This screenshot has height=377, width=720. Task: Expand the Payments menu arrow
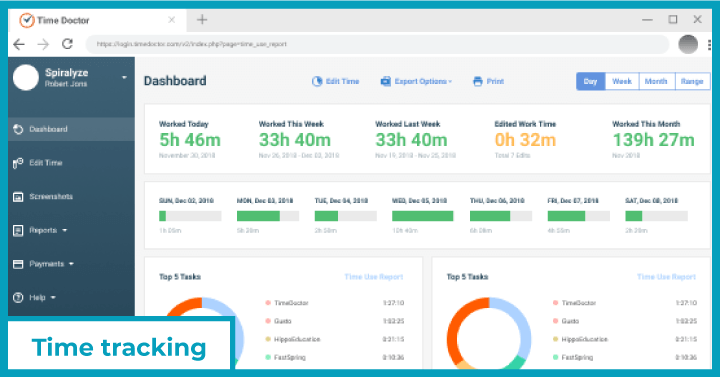71,264
